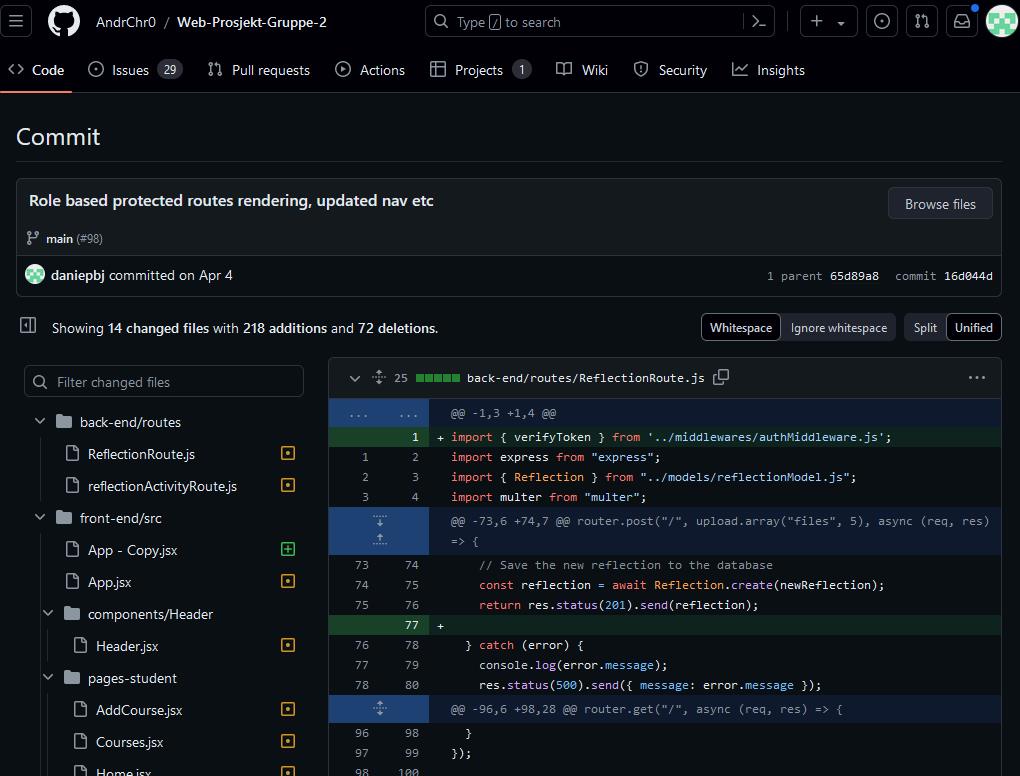Image resolution: width=1020 pixels, height=776 pixels.
Task: Click modified status icon for ReflectionRoute.js
Action: [x=288, y=453]
